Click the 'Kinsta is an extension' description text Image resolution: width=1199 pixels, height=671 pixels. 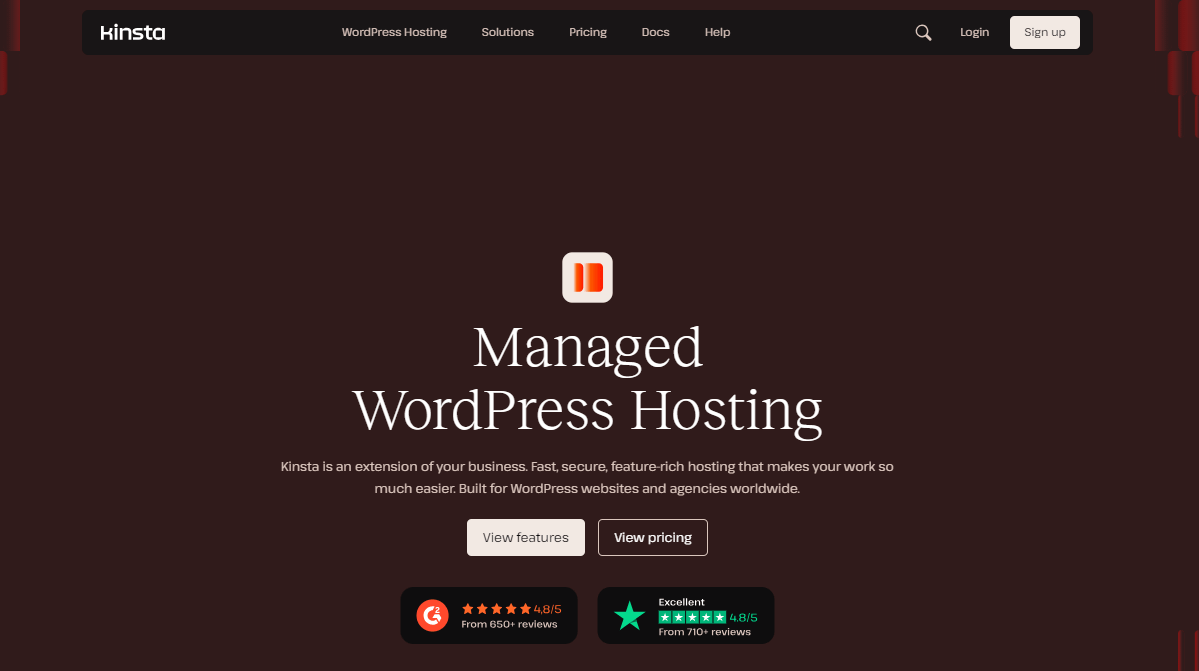(587, 477)
